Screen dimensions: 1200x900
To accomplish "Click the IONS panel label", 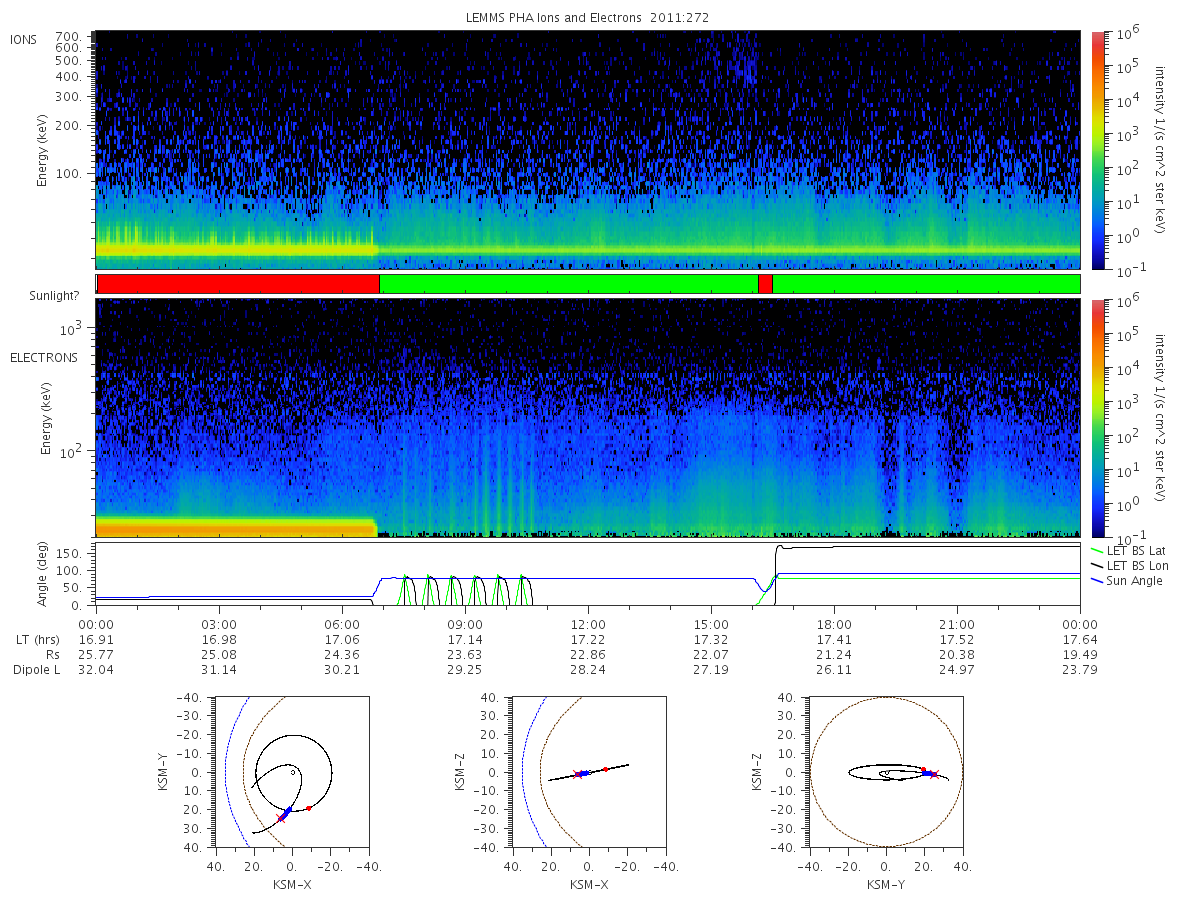I will tap(25, 39).
